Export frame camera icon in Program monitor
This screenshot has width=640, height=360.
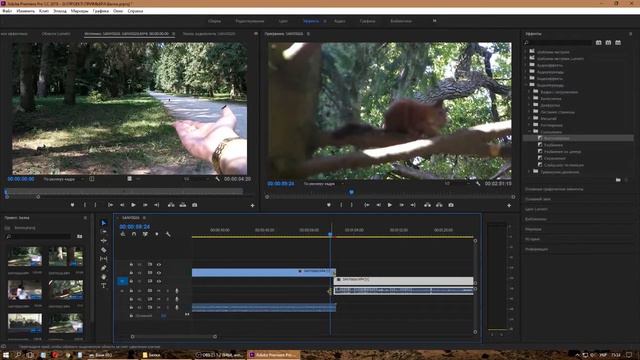pyautogui.click(x=451, y=205)
